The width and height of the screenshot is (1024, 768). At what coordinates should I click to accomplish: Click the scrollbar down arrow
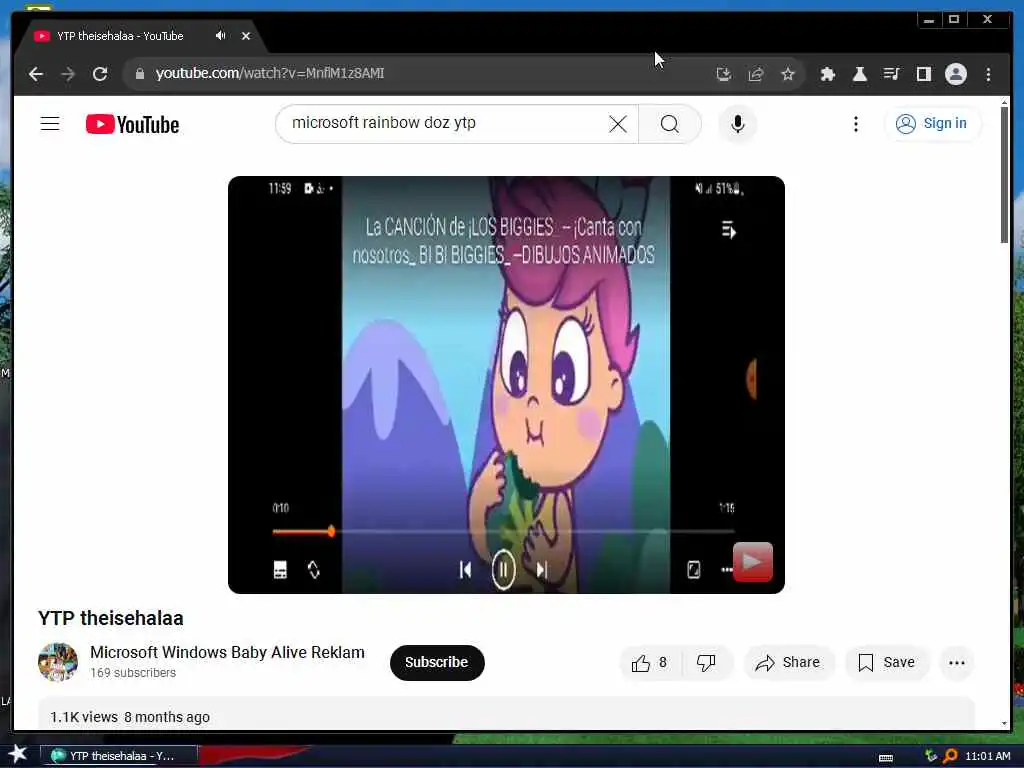tap(1004, 724)
